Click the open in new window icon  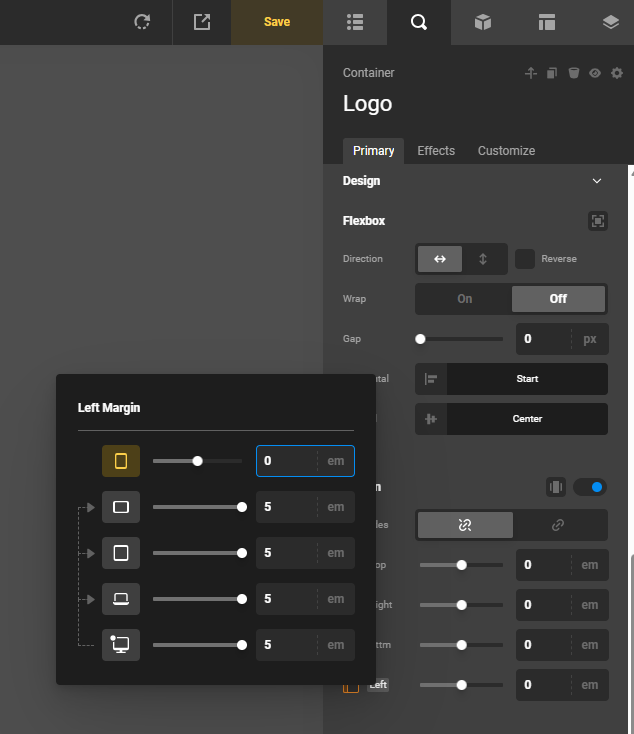pyautogui.click(x=202, y=22)
